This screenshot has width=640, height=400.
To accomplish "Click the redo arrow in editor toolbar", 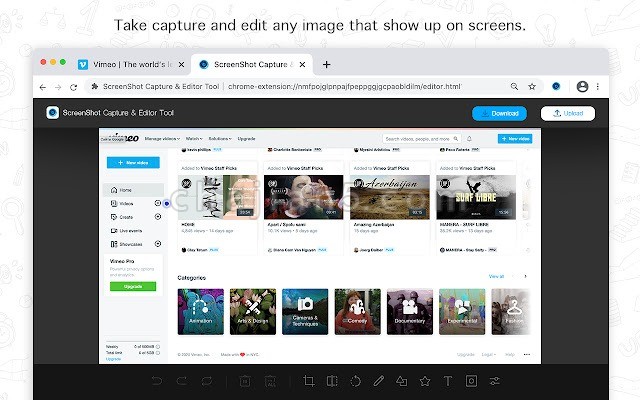I will tap(182, 381).
